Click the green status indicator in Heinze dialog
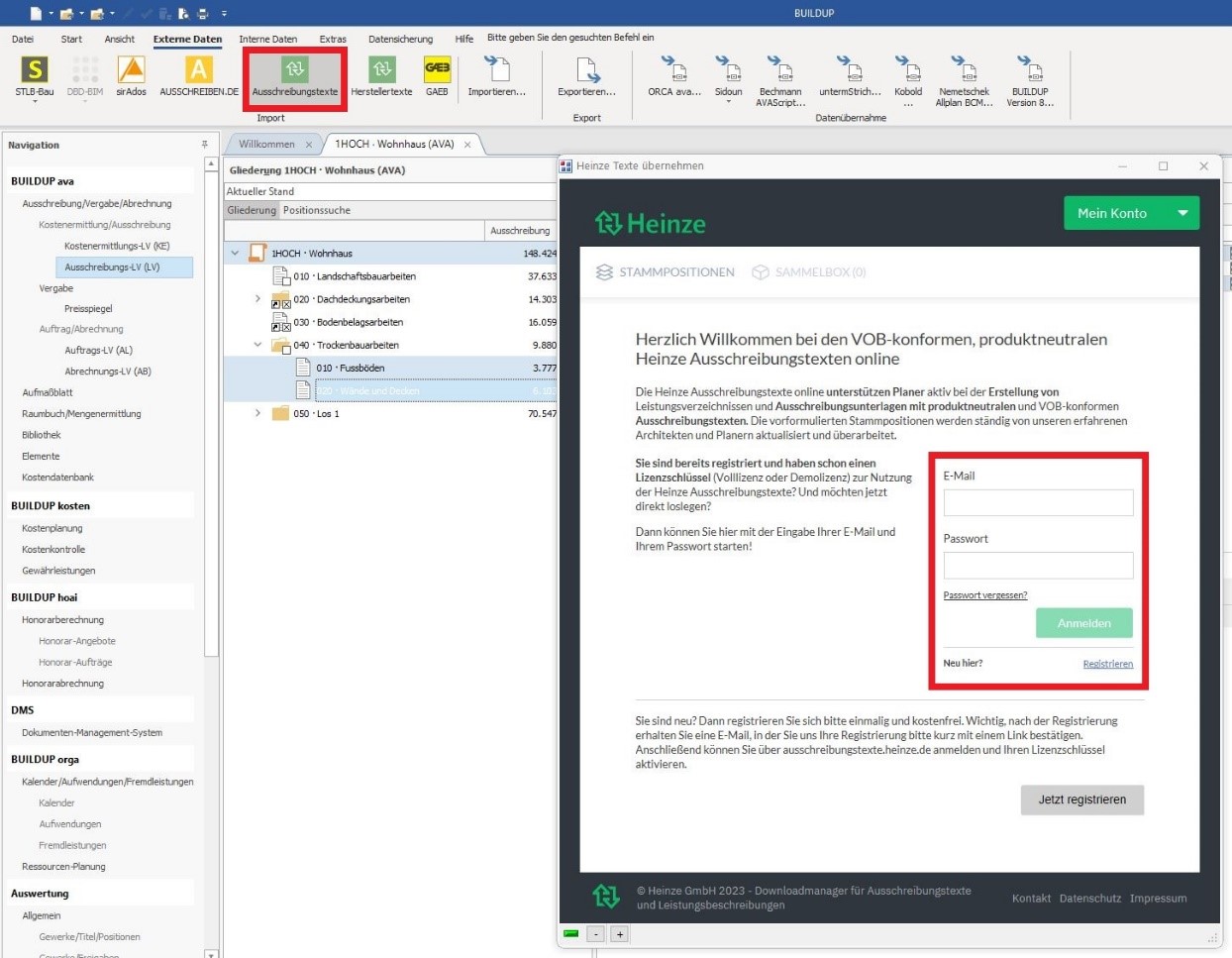This screenshot has width=1232, height=958. point(570,933)
